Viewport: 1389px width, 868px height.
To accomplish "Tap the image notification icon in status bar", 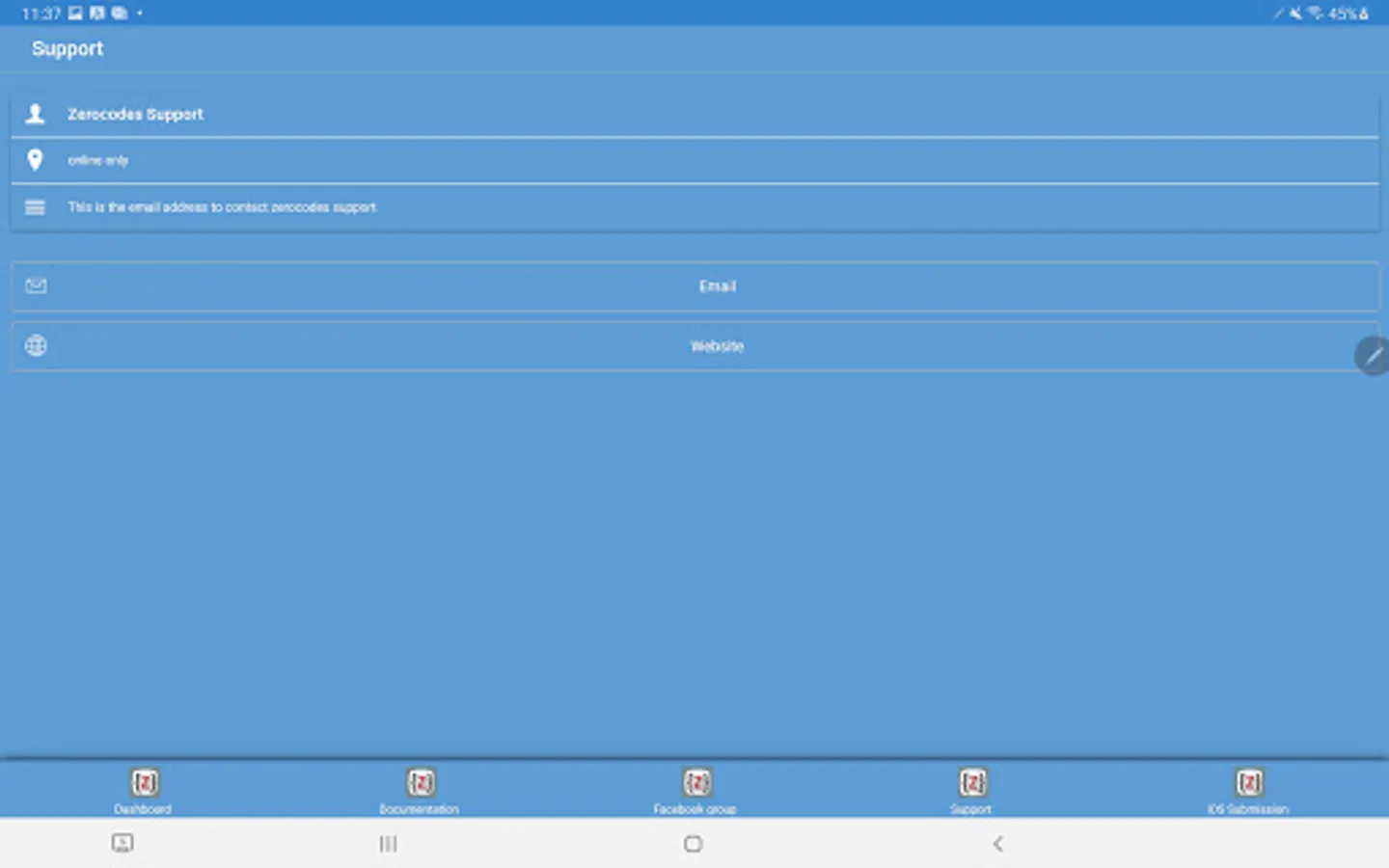I will pos(75,14).
